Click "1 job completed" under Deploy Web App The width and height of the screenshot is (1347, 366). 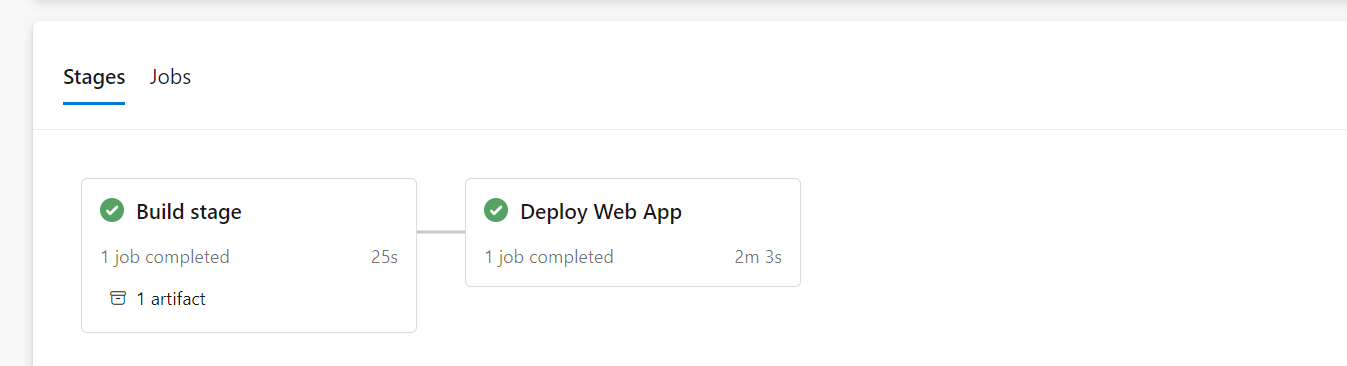[549, 257]
